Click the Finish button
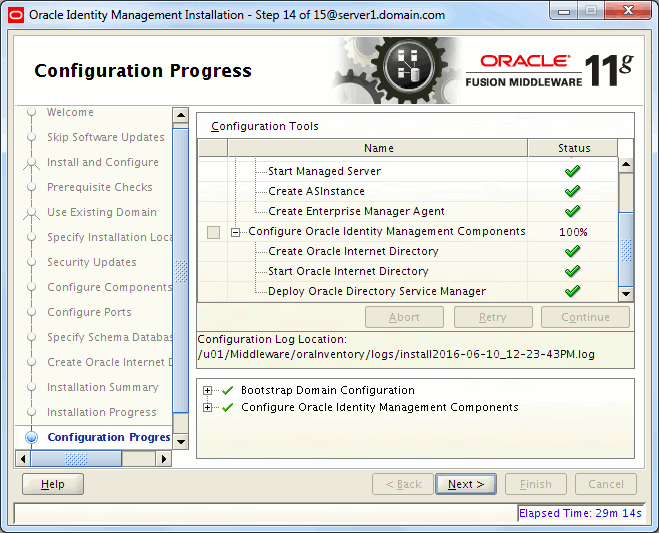This screenshot has width=659, height=533. 536,484
